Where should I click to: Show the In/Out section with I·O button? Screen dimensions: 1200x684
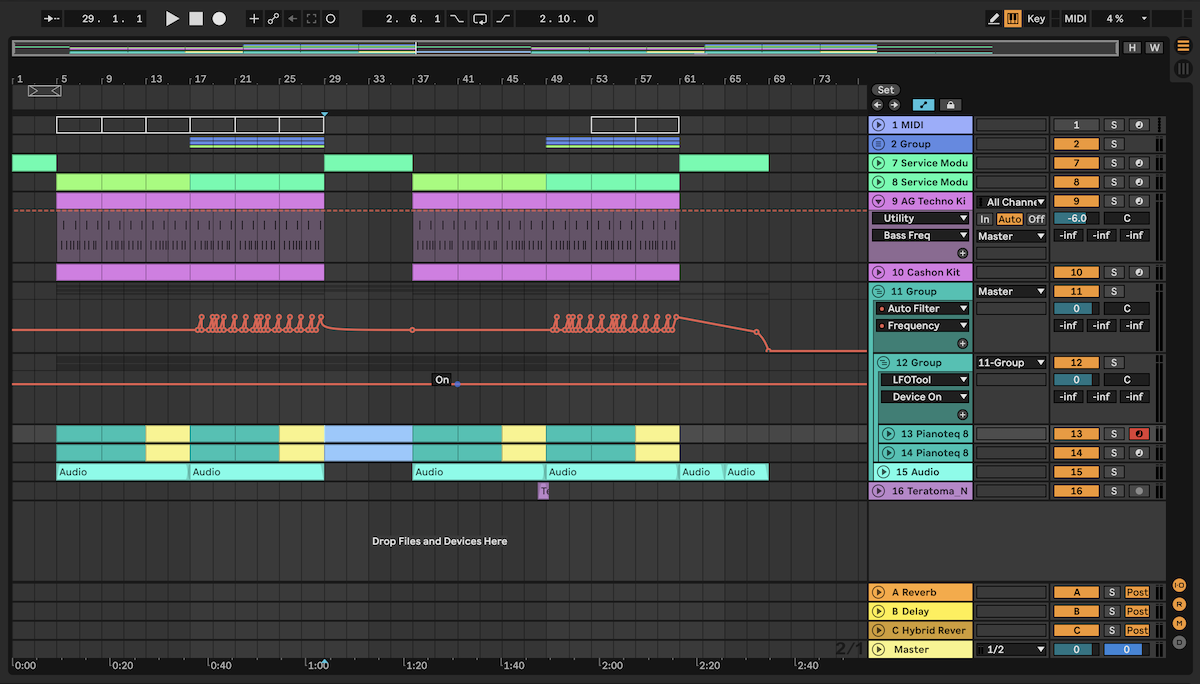pyautogui.click(x=1179, y=585)
